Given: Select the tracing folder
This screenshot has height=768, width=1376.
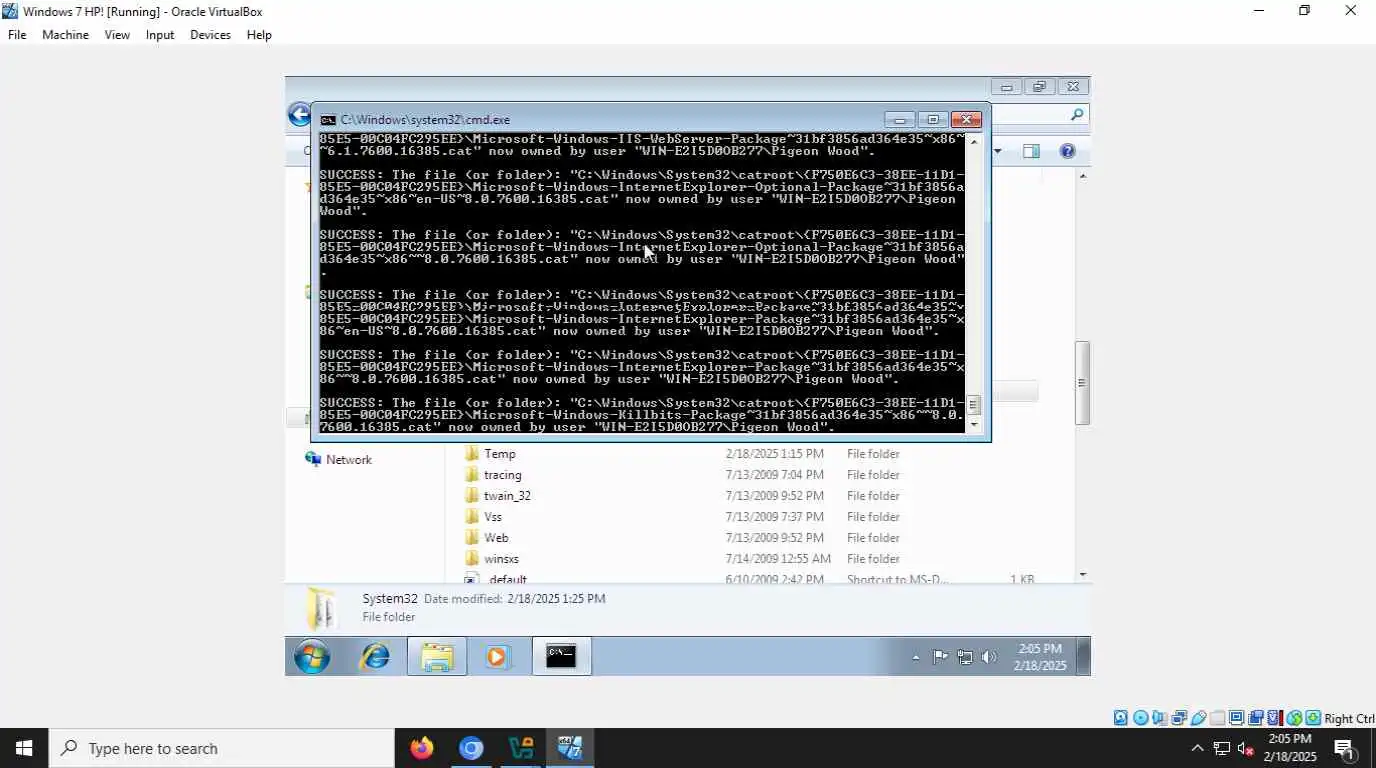Looking at the screenshot, I should point(503,475).
